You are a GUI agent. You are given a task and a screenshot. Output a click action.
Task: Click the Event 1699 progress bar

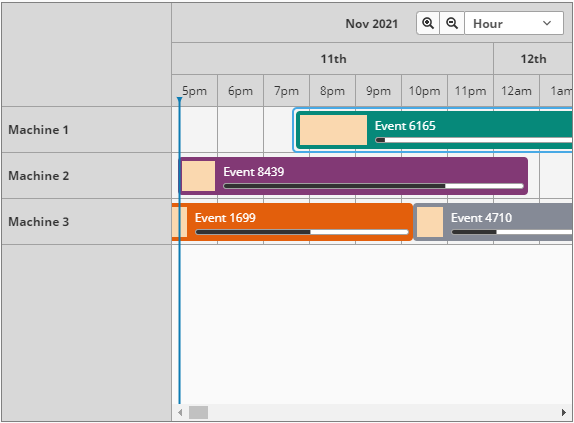pos(302,232)
